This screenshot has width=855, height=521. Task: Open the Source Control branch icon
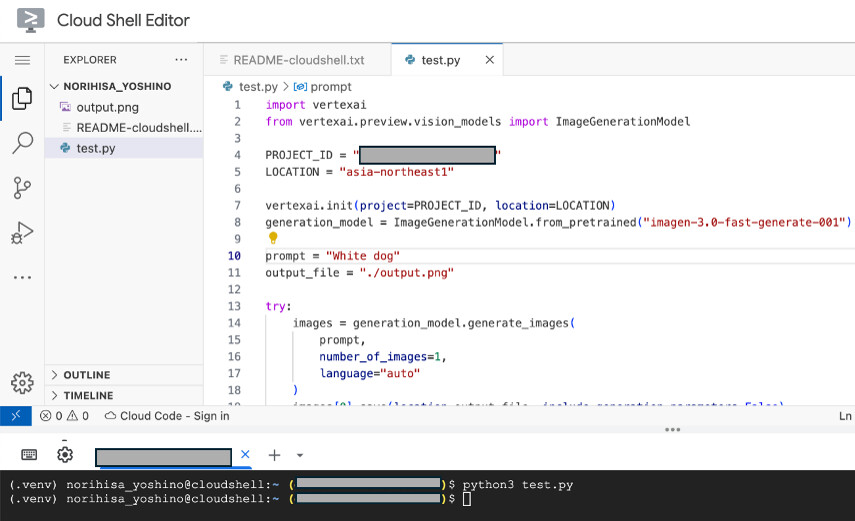coord(22,188)
